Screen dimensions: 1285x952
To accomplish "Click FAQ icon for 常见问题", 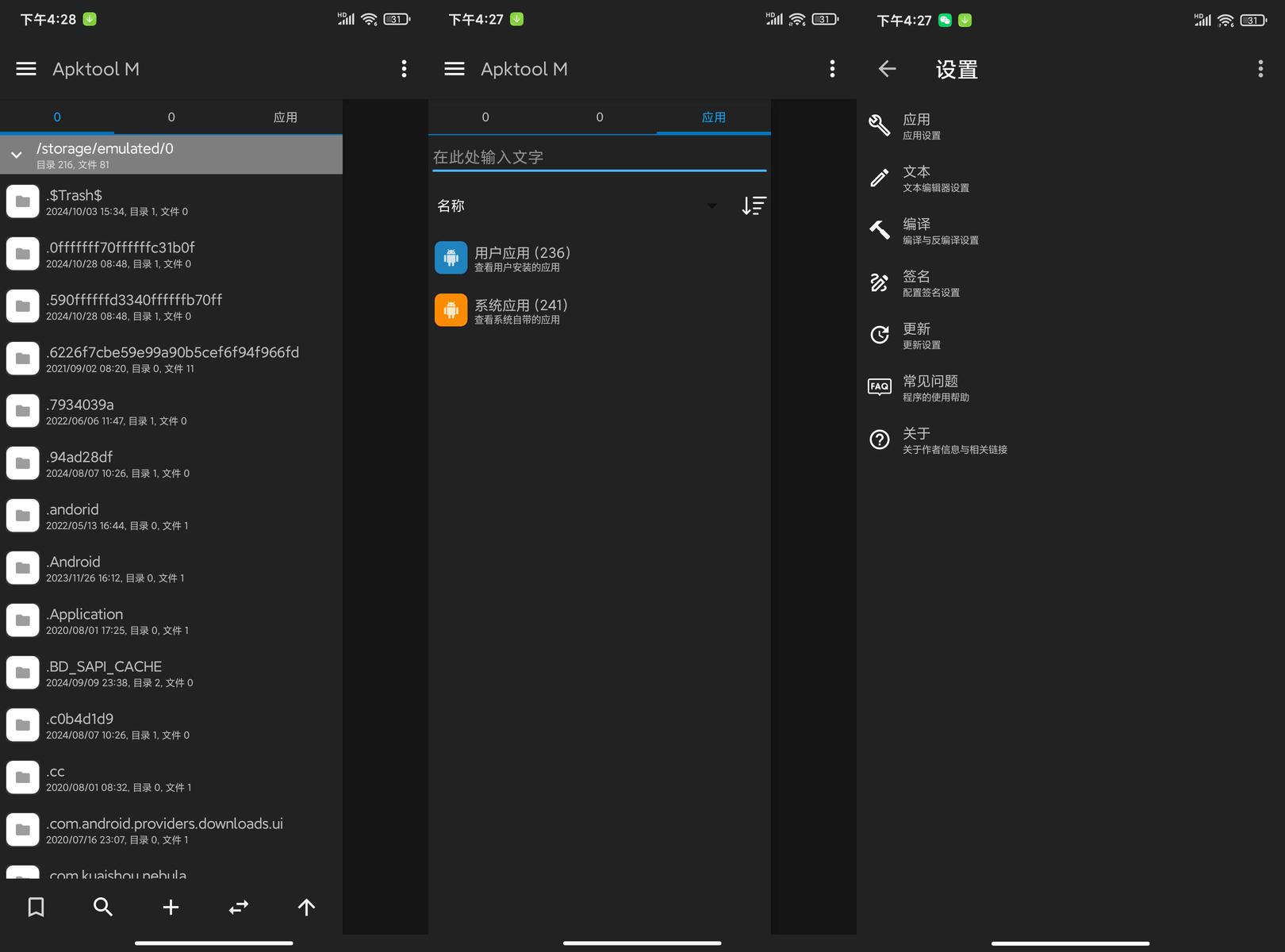I will click(880, 387).
